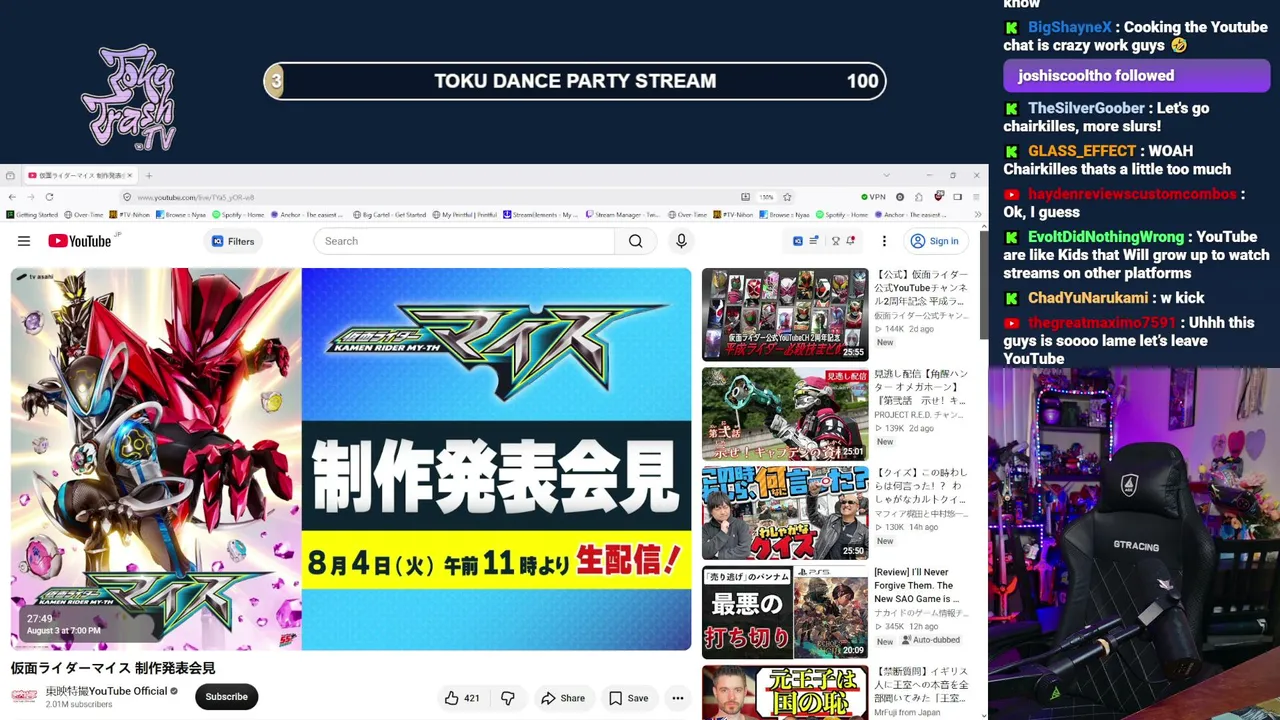Open YouTube settings three-dot menu

pos(884,241)
